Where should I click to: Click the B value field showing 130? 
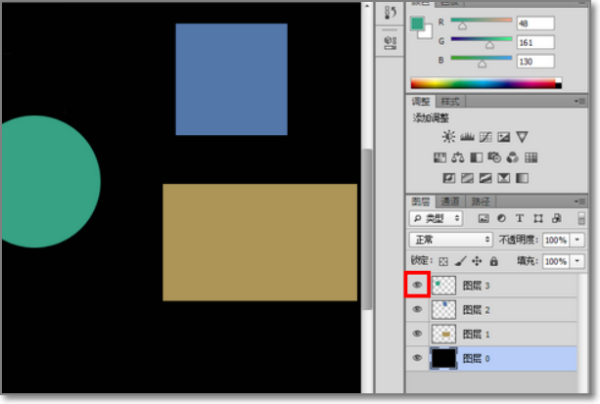(535, 61)
